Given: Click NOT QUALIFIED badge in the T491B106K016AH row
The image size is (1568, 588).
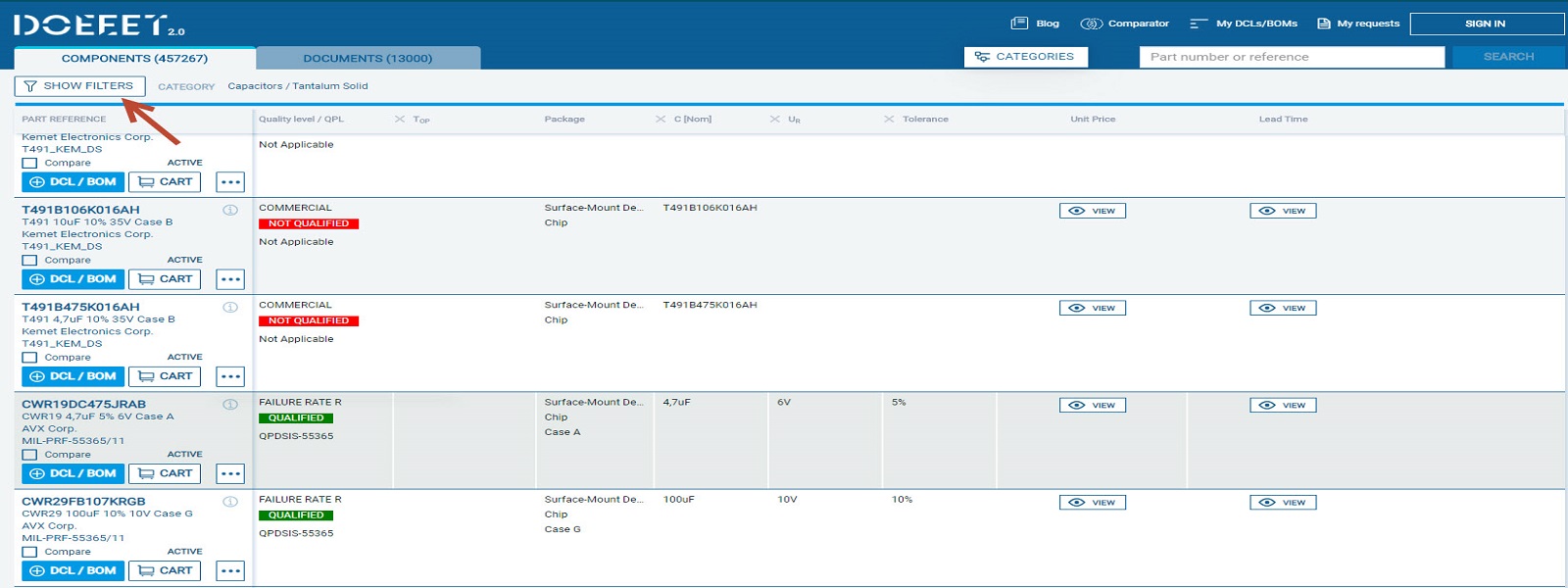Looking at the screenshot, I should 309,223.
